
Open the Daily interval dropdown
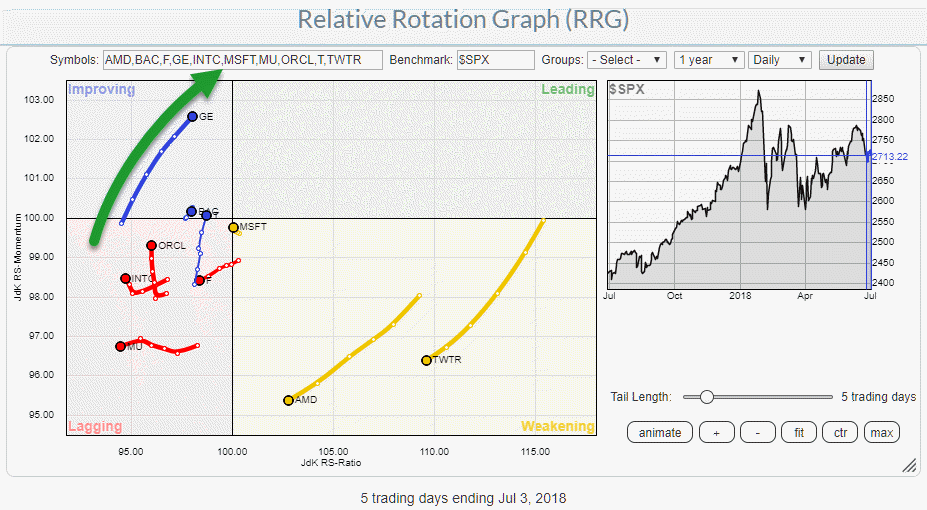tap(780, 60)
